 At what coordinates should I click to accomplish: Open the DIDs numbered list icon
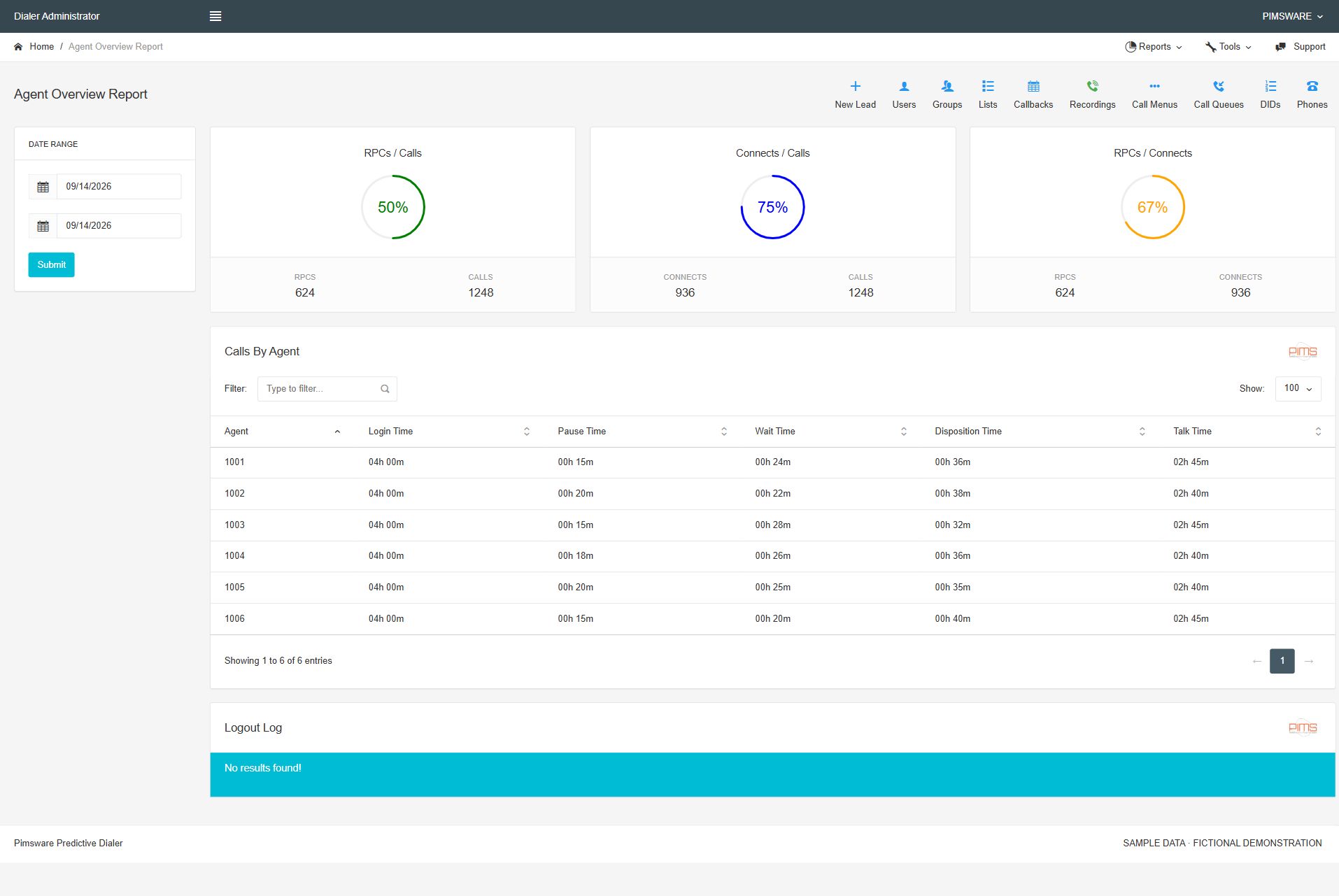click(1270, 86)
